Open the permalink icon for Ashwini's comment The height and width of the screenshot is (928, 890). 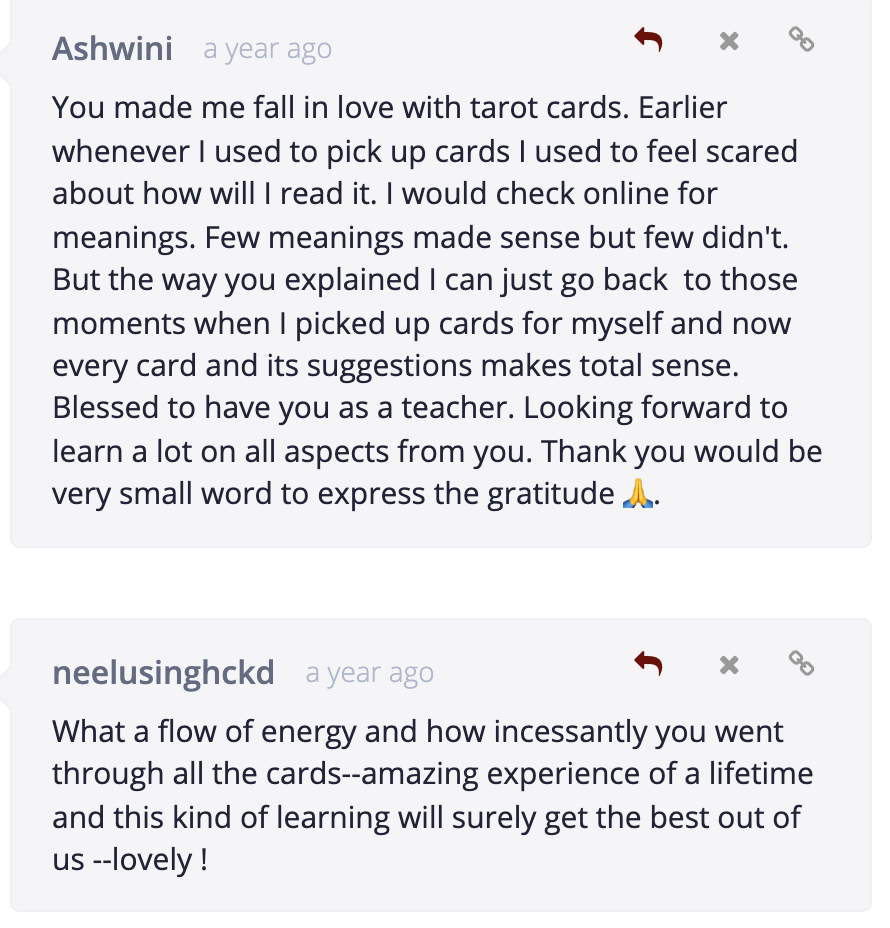tap(801, 41)
